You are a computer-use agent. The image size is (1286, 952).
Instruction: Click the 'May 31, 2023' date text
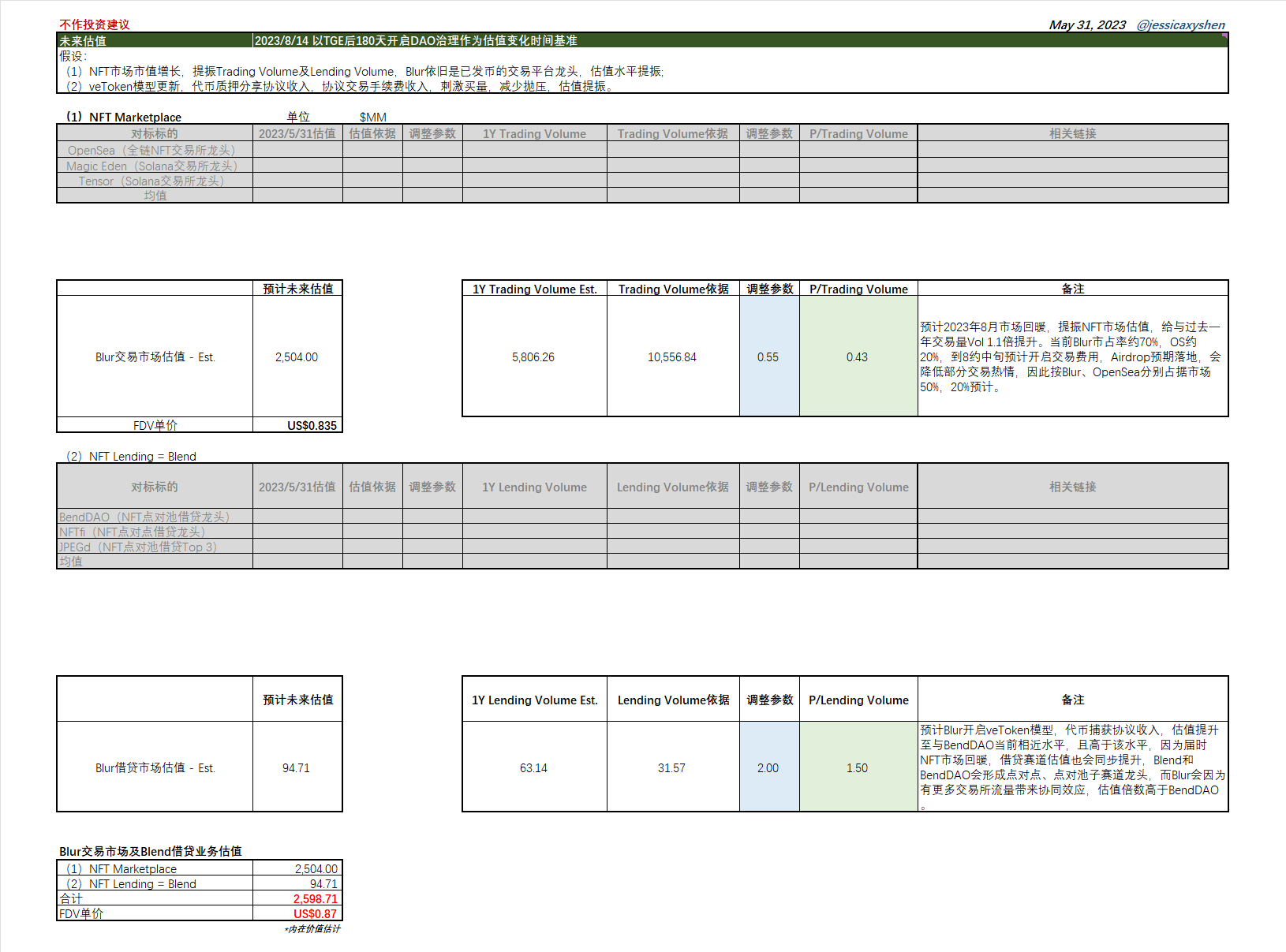tap(1087, 24)
